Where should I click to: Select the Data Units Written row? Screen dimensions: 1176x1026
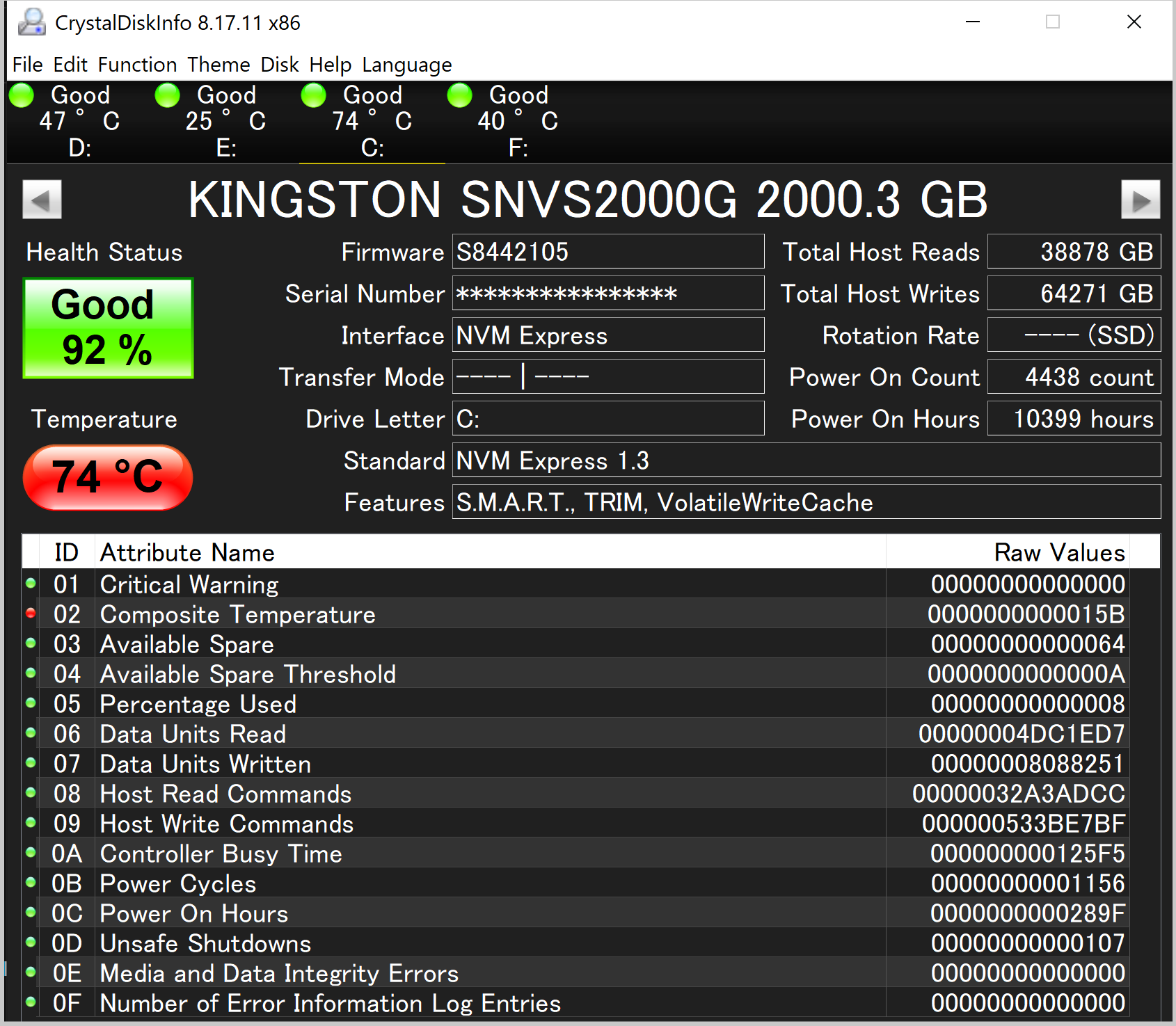(x=576, y=764)
